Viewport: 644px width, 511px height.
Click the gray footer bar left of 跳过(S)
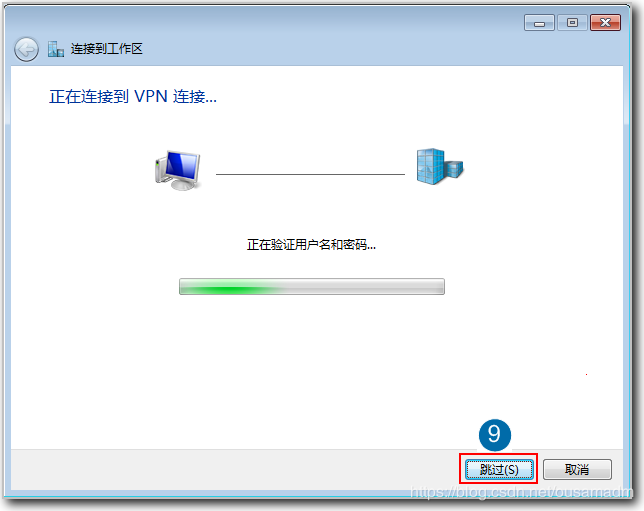(x=234, y=469)
